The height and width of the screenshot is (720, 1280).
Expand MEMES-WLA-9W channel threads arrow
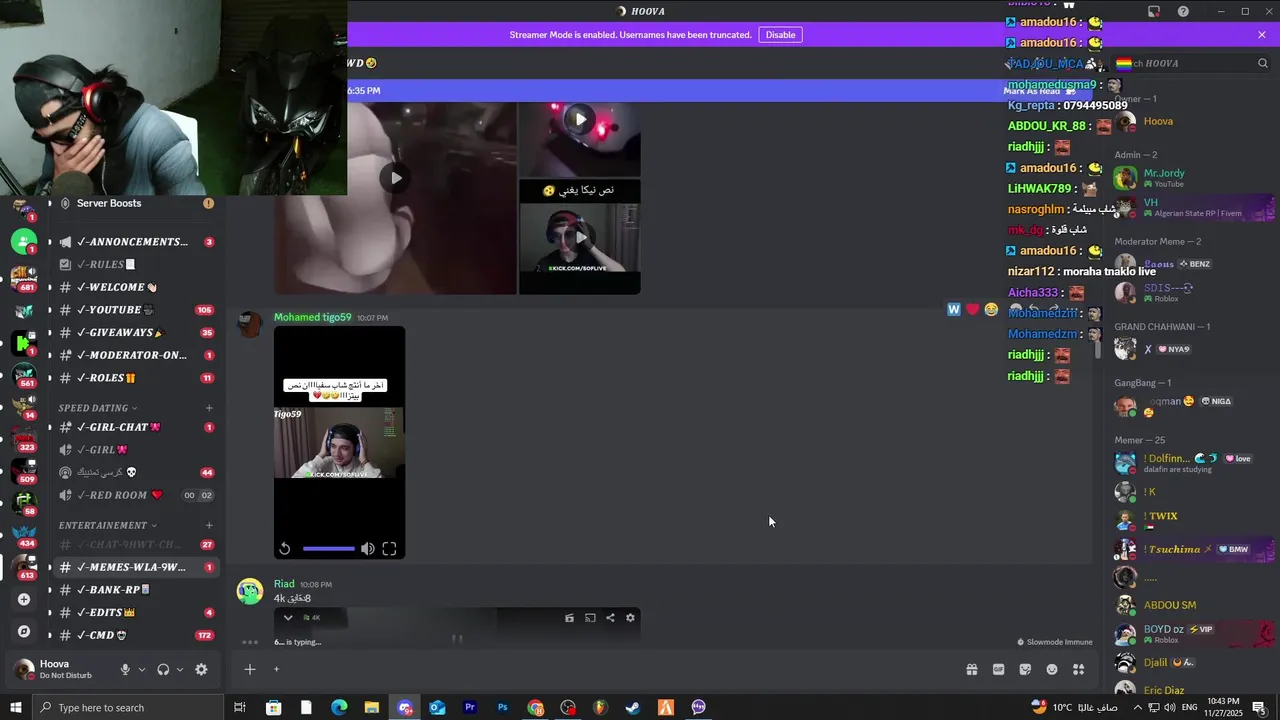(x=49, y=567)
